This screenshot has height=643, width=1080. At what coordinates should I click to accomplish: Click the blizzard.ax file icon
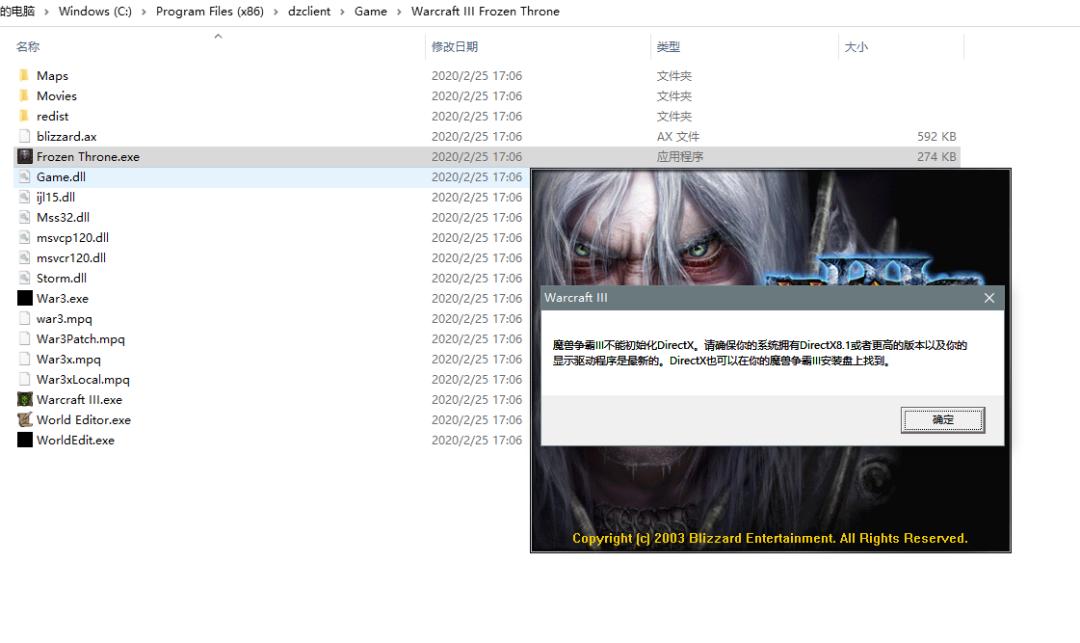24,136
